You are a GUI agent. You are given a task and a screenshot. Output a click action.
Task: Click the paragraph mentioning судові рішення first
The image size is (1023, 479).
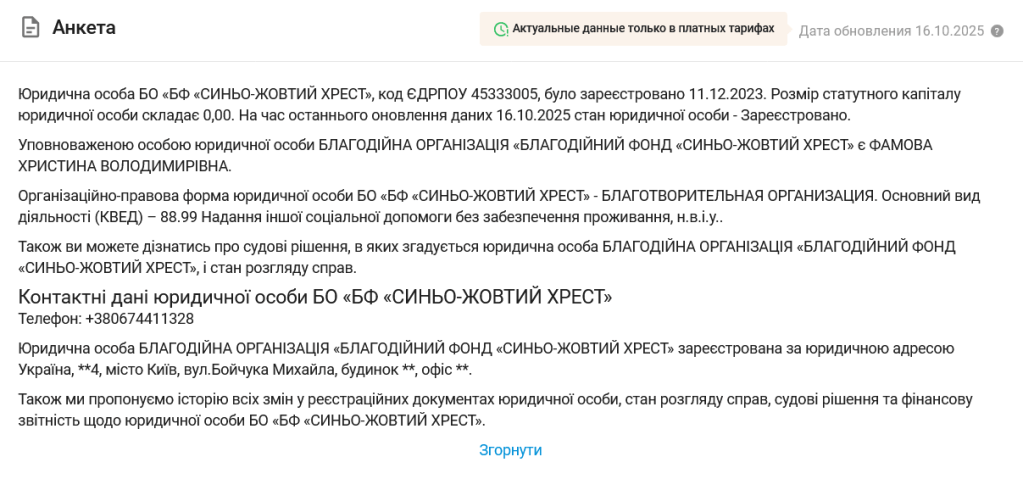tap(480, 257)
